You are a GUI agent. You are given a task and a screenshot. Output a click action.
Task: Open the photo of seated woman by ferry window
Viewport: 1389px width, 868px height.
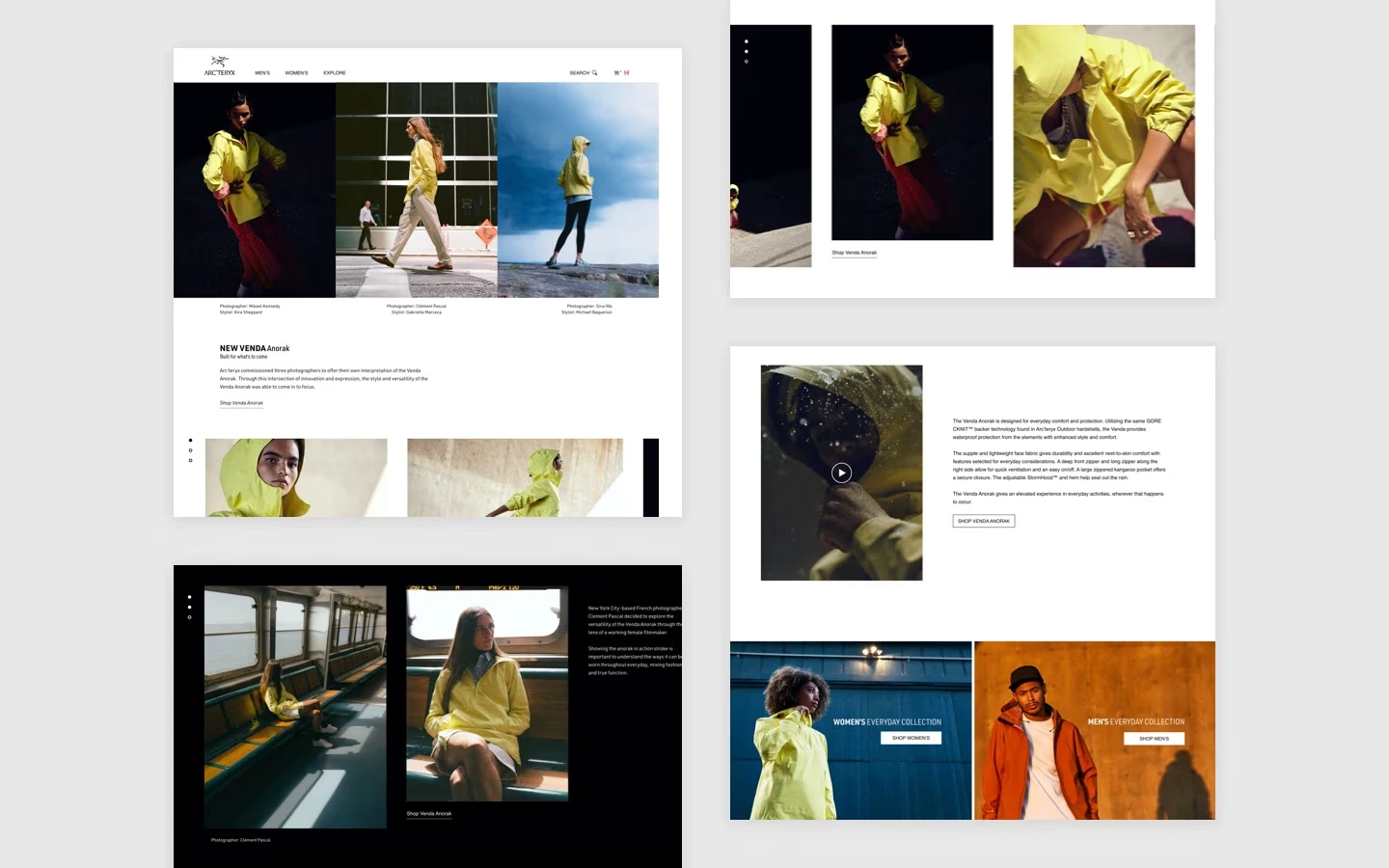point(487,694)
